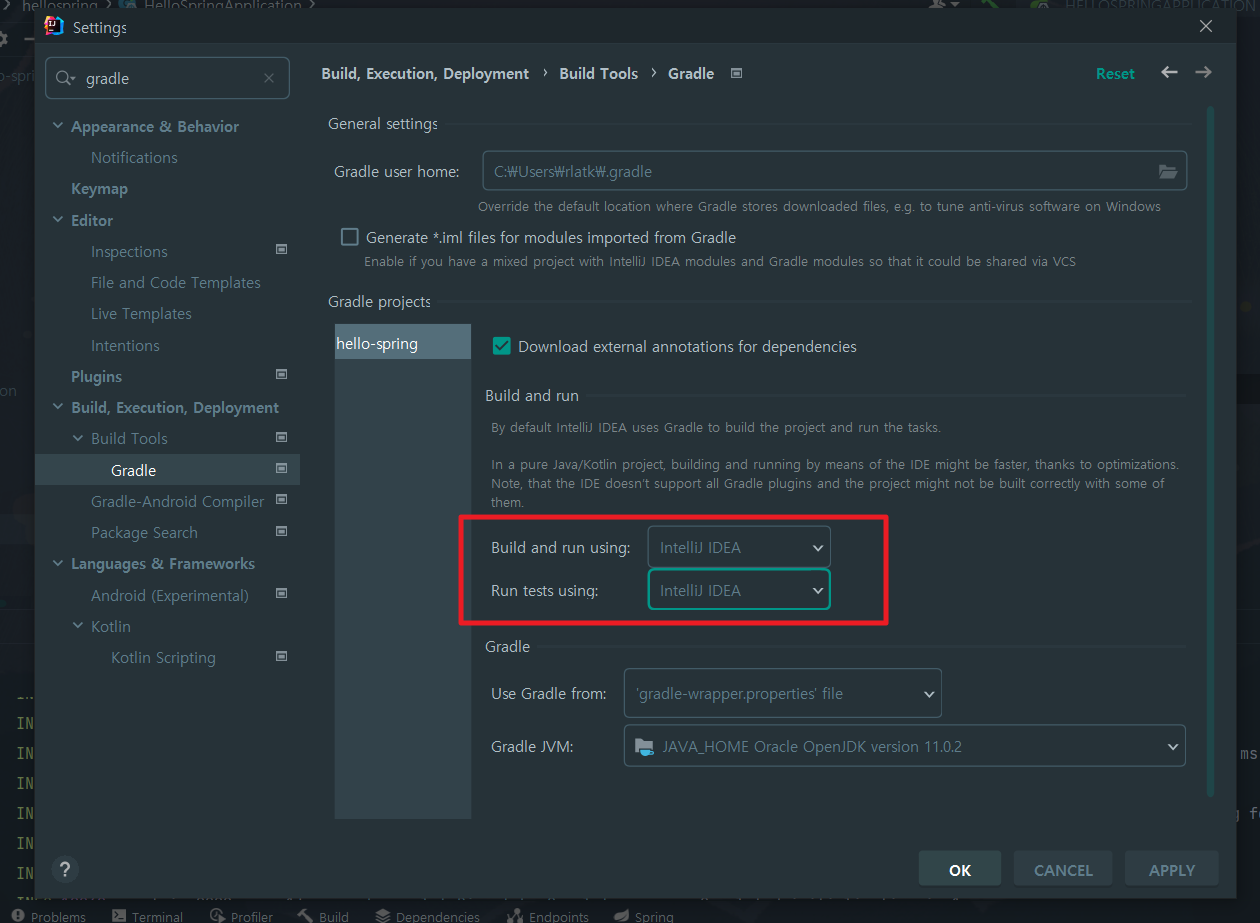The width and height of the screenshot is (1260, 923).
Task: Select Notifications in settings tree
Action: click(x=134, y=157)
